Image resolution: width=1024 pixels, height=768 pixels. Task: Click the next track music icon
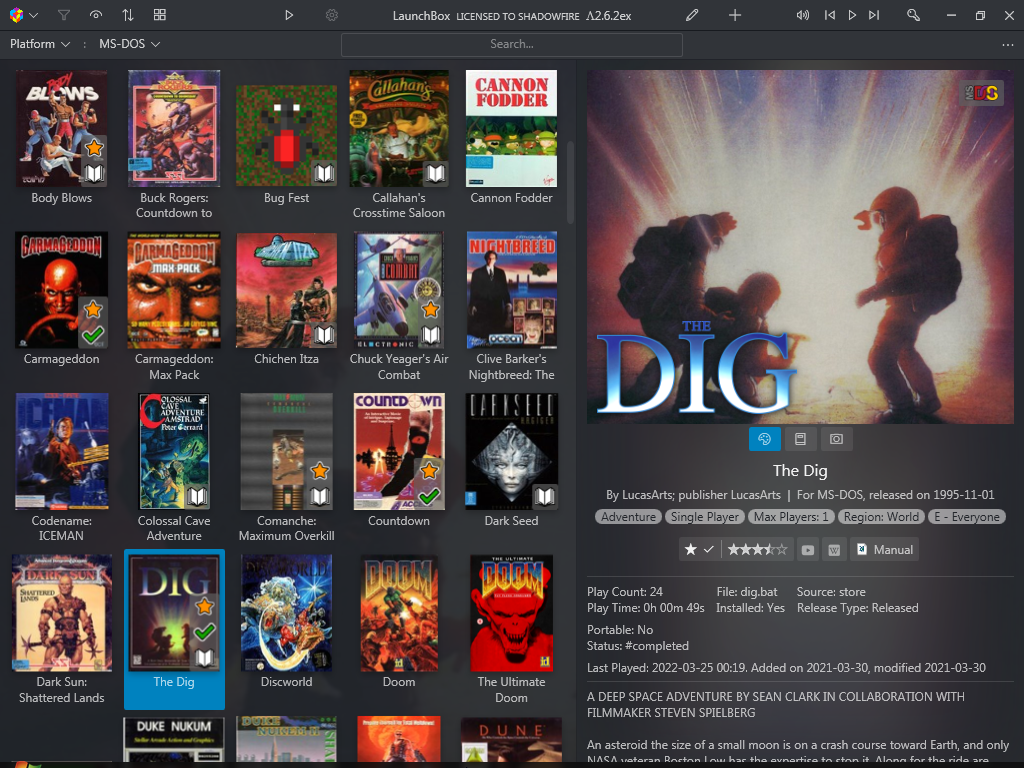click(x=874, y=15)
